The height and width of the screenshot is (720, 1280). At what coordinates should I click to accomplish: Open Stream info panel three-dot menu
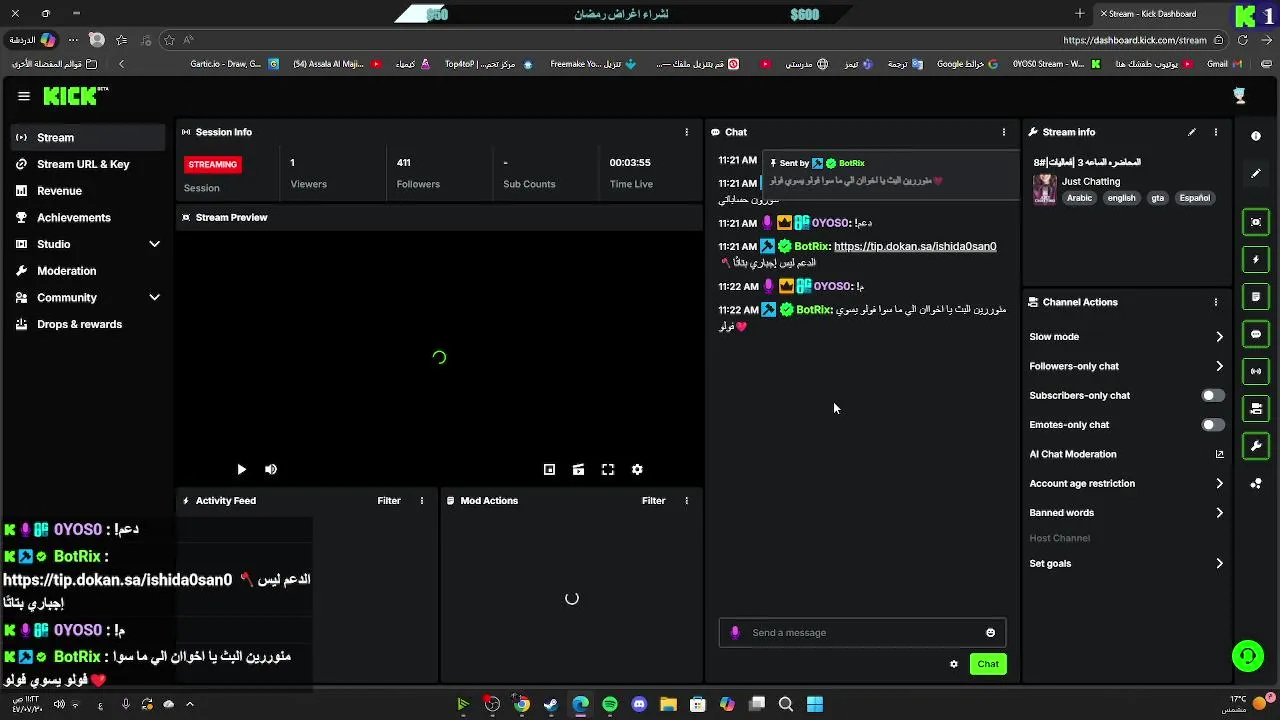pos(1216,132)
